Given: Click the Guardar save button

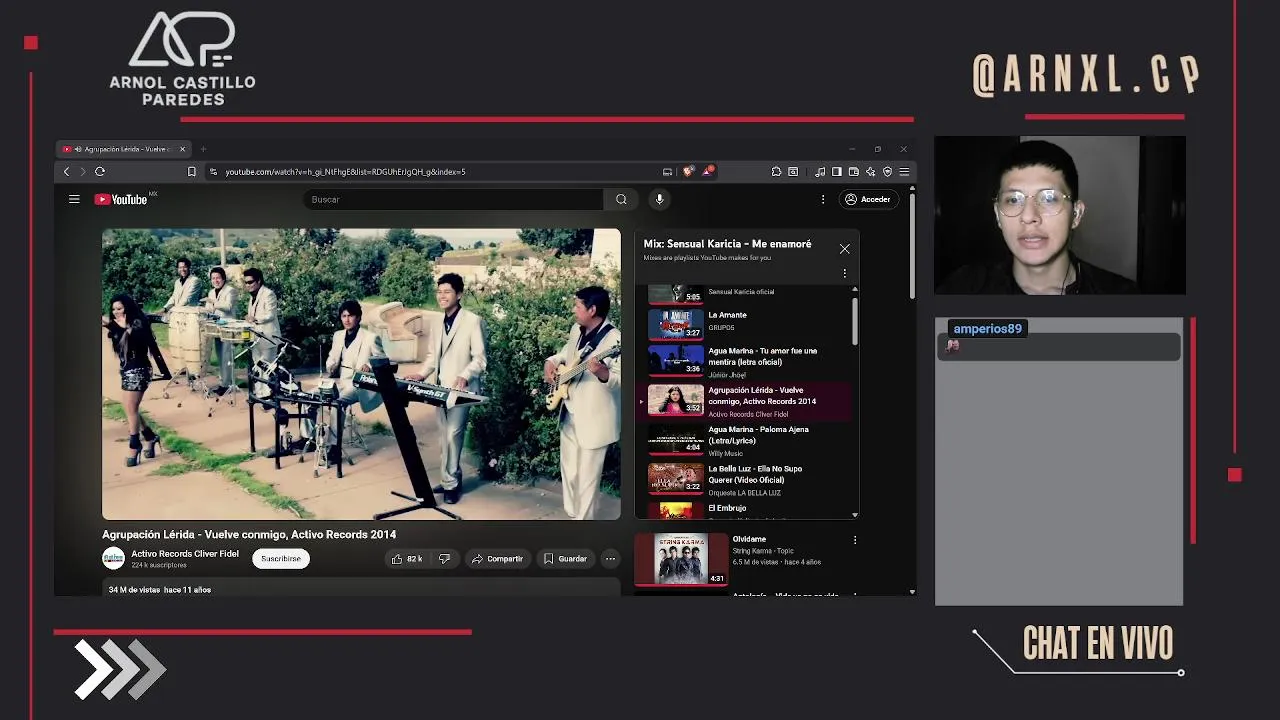Looking at the screenshot, I should [x=565, y=559].
